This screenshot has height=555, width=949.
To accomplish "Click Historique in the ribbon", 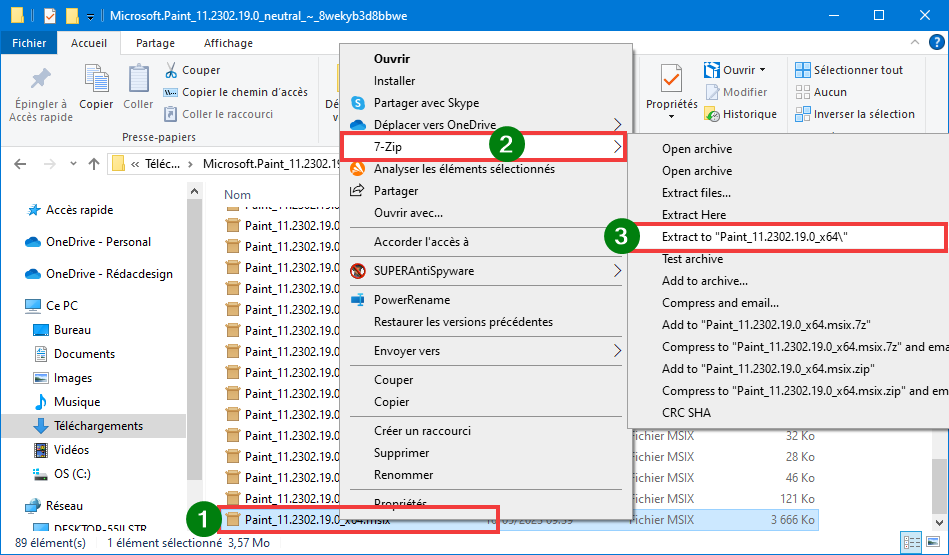I will [x=740, y=114].
